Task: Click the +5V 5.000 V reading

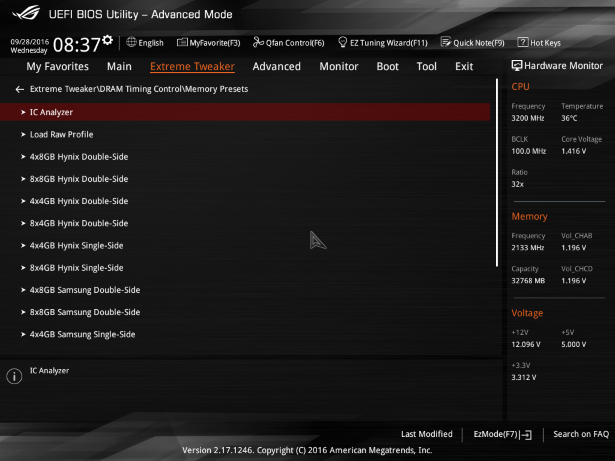Action: [x=574, y=344]
